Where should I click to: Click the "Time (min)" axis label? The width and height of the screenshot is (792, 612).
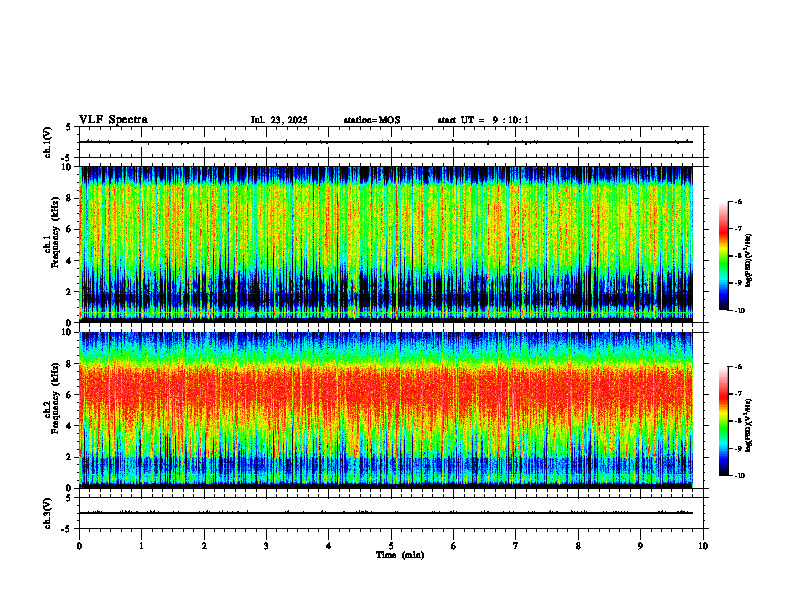[x=400, y=555]
